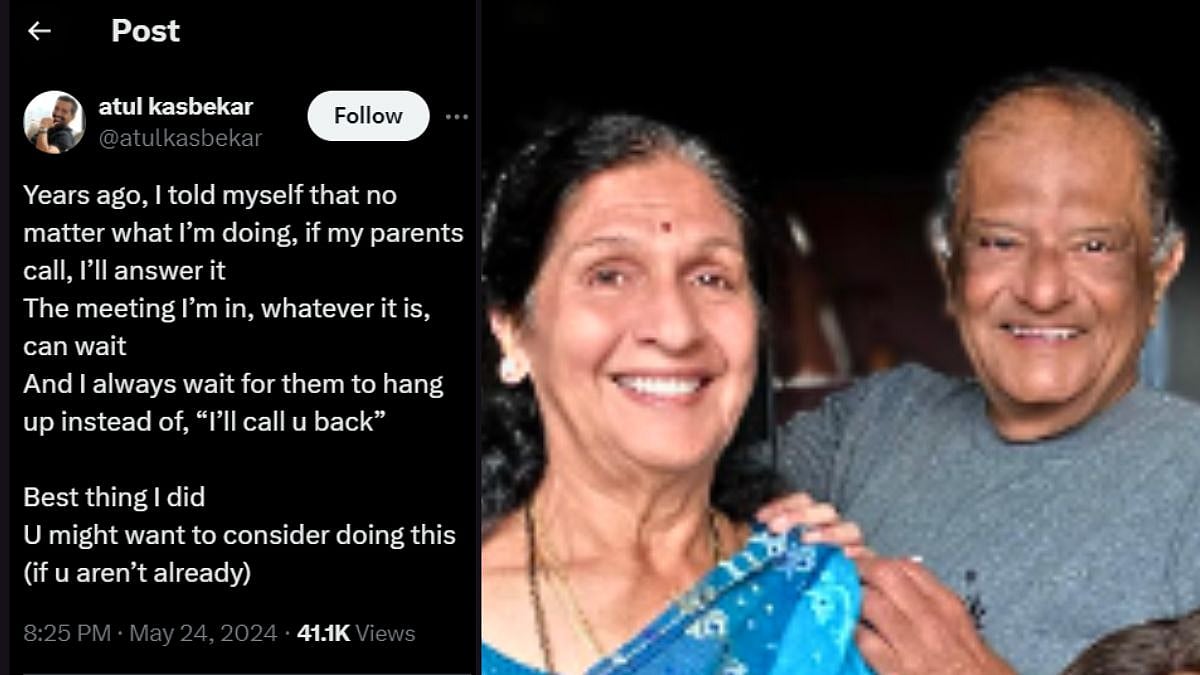Open the photo of the elderly couple
Screen dimensions: 1200x675
[841, 337]
